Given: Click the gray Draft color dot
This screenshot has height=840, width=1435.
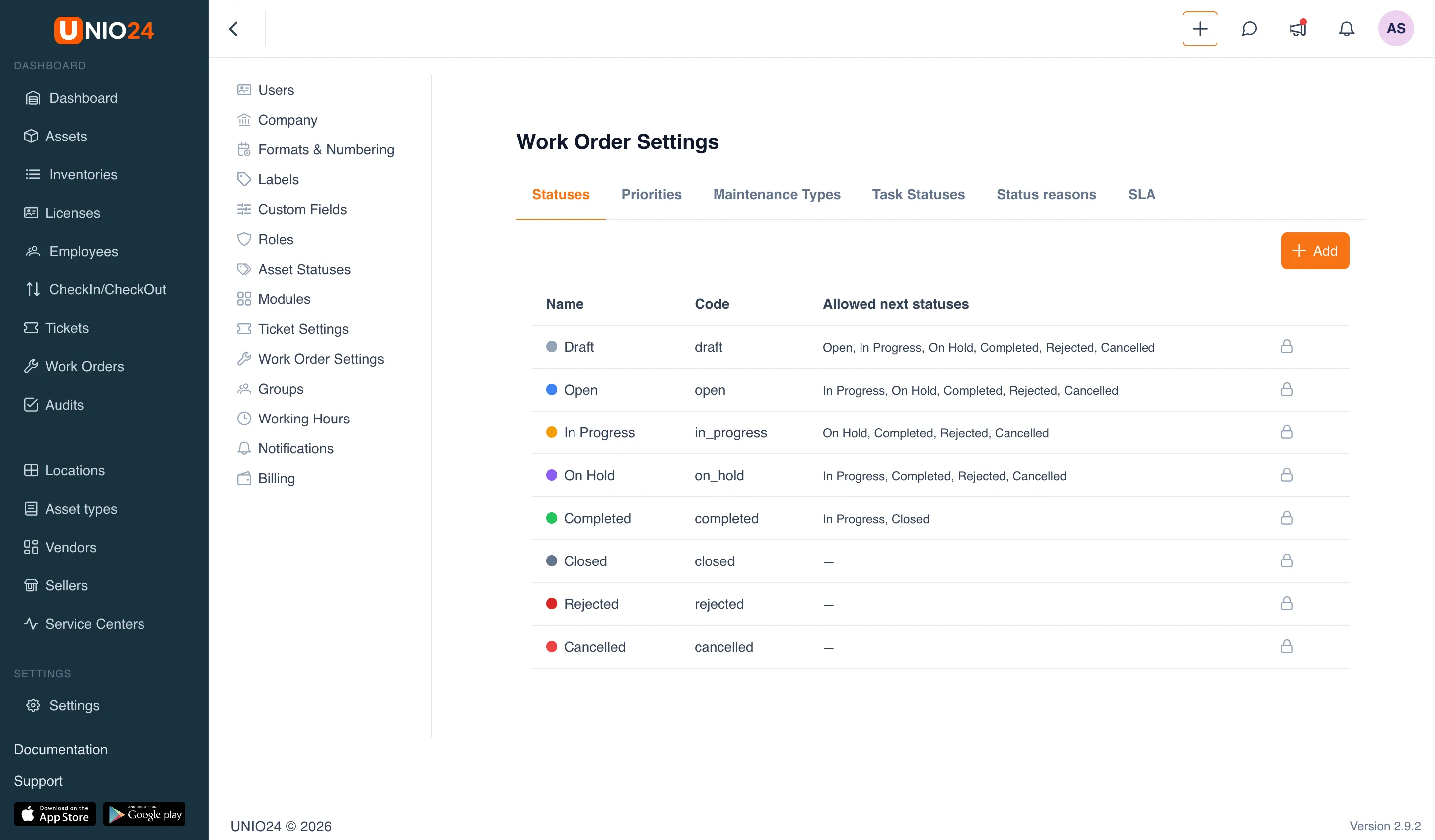Looking at the screenshot, I should [551, 346].
